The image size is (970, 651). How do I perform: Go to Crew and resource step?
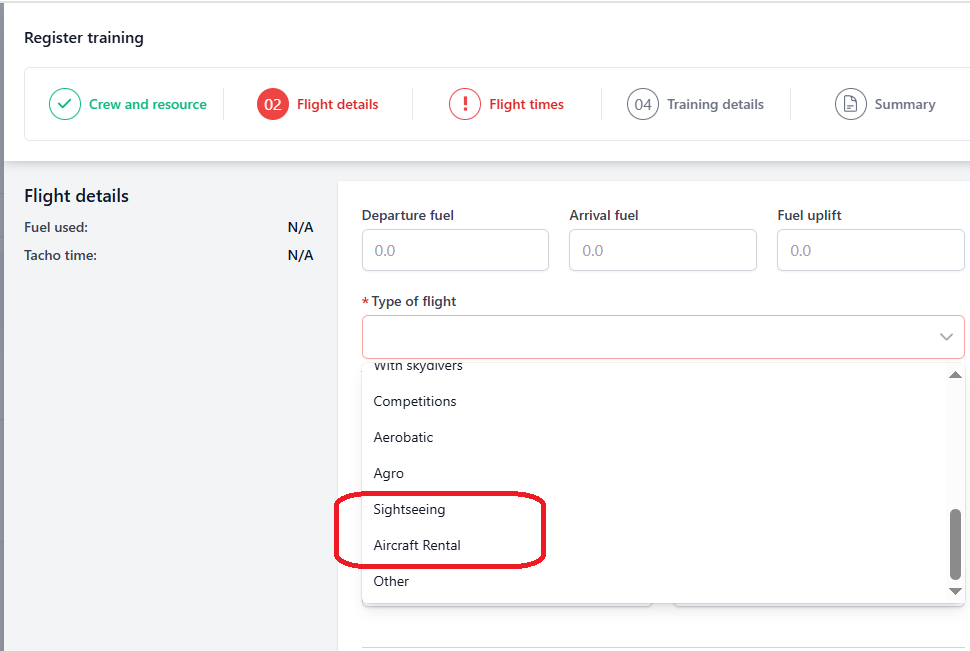tap(147, 104)
